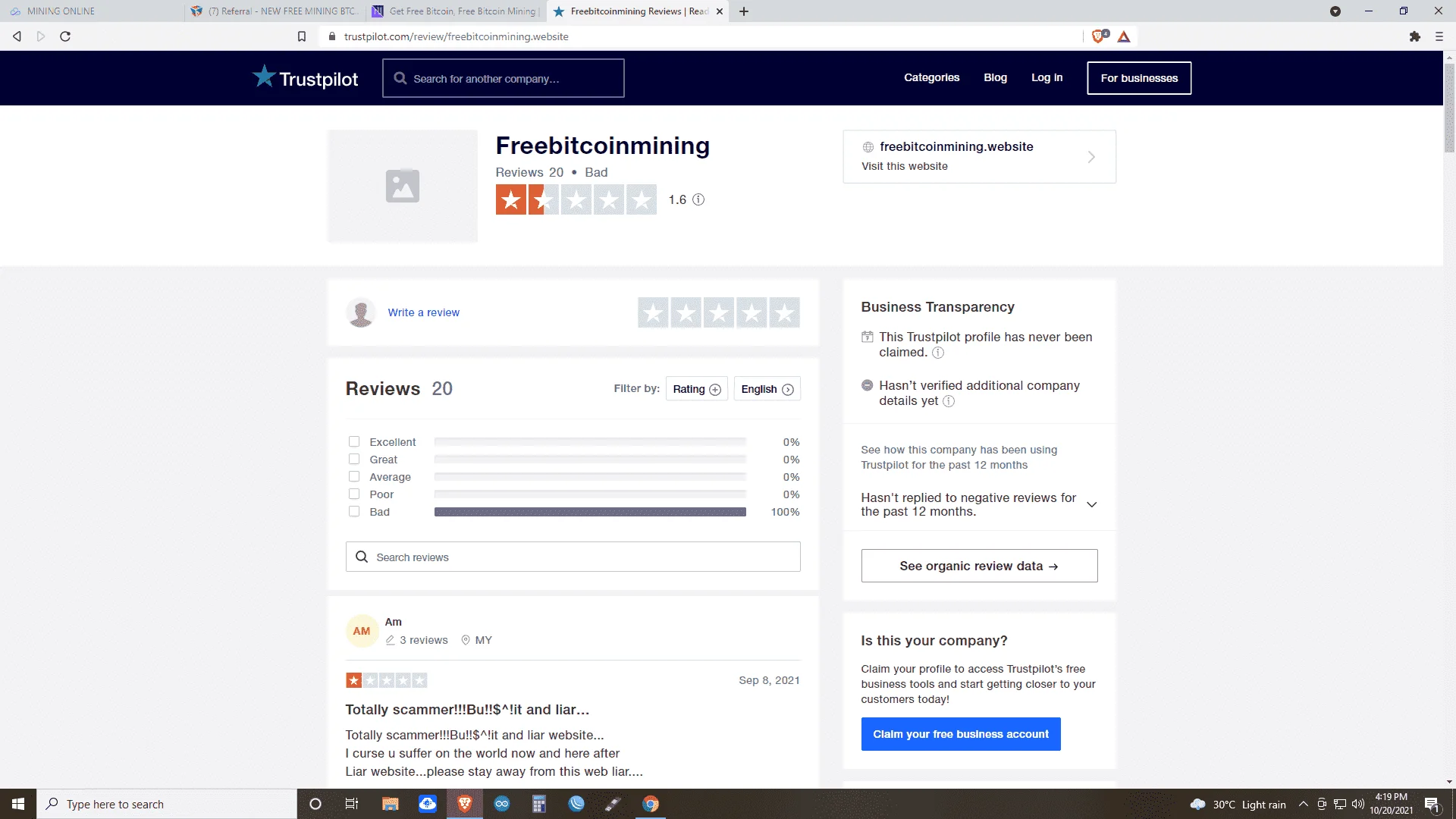Screen dimensions: 1456x819
Task: Switch to the MINING ONLINE tab
Action: pyautogui.click(x=91, y=11)
